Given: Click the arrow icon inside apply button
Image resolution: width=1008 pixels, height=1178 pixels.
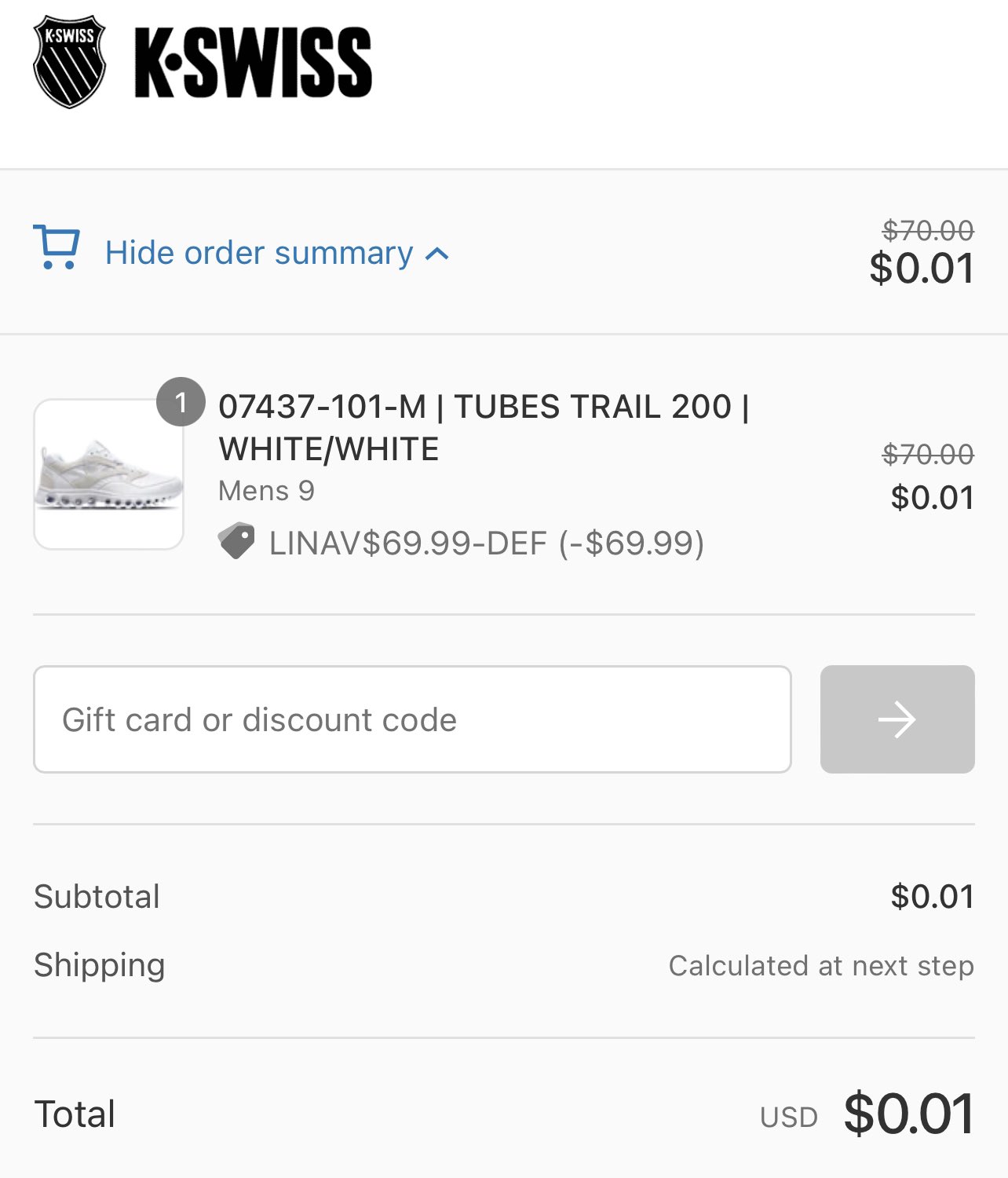Looking at the screenshot, I should [x=897, y=719].
